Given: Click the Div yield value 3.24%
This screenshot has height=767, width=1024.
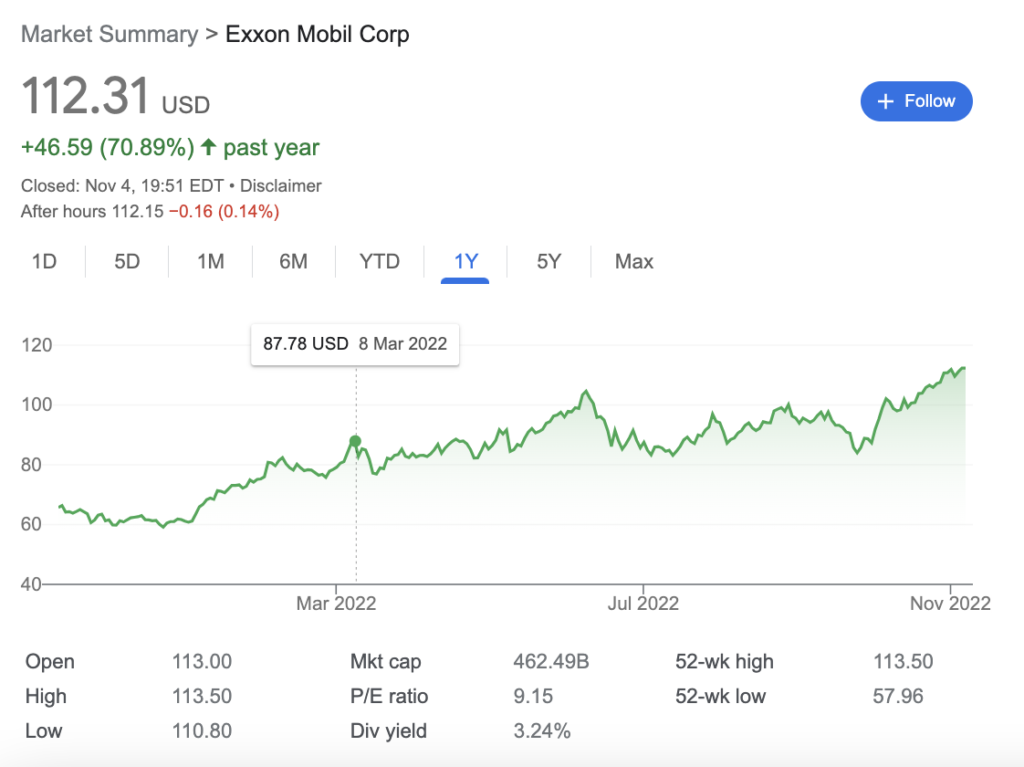Looking at the screenshot, I should (542, 731).
